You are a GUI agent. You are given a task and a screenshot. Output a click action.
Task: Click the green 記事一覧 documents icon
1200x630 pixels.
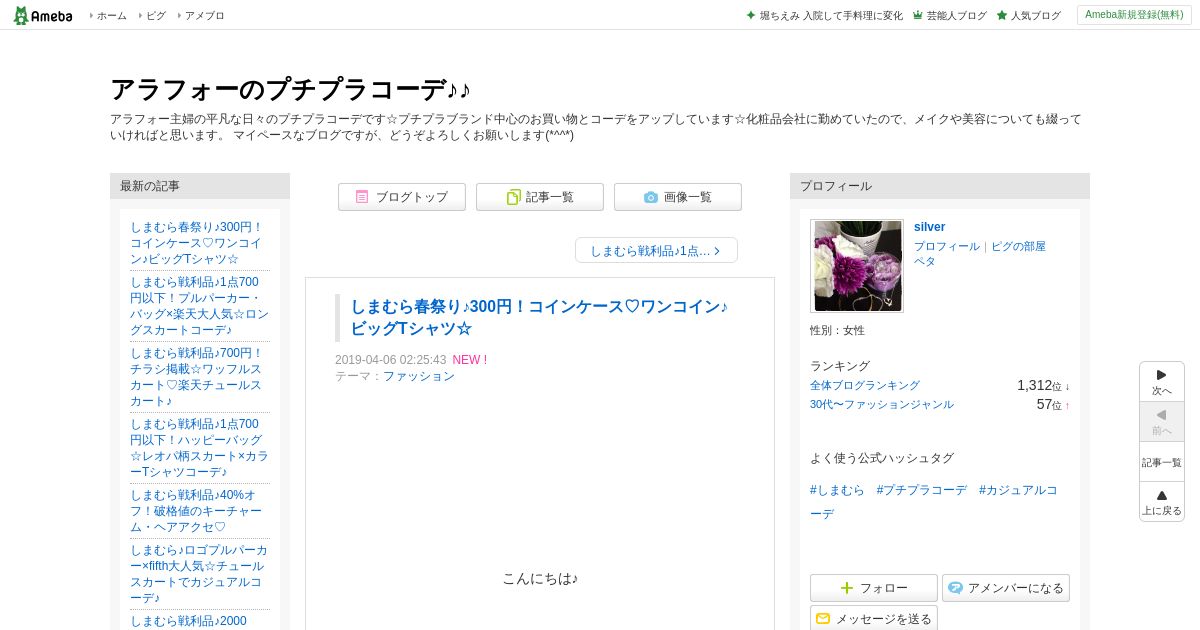point(513,197)
